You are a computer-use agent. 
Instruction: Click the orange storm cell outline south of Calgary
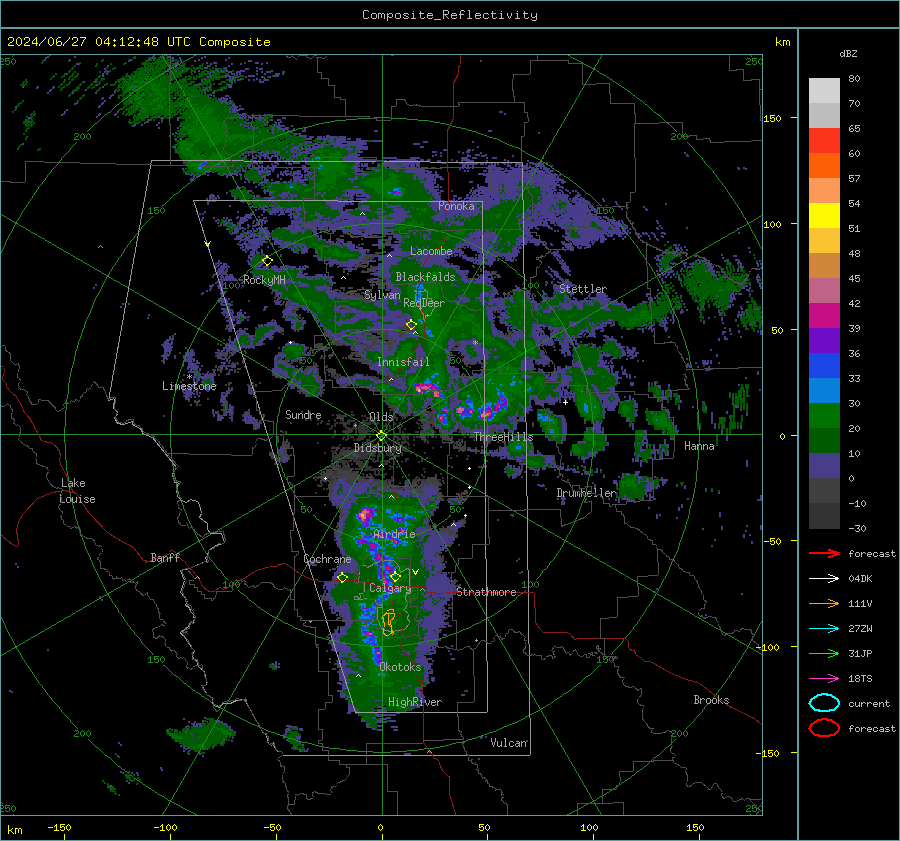tap(389, 623)
